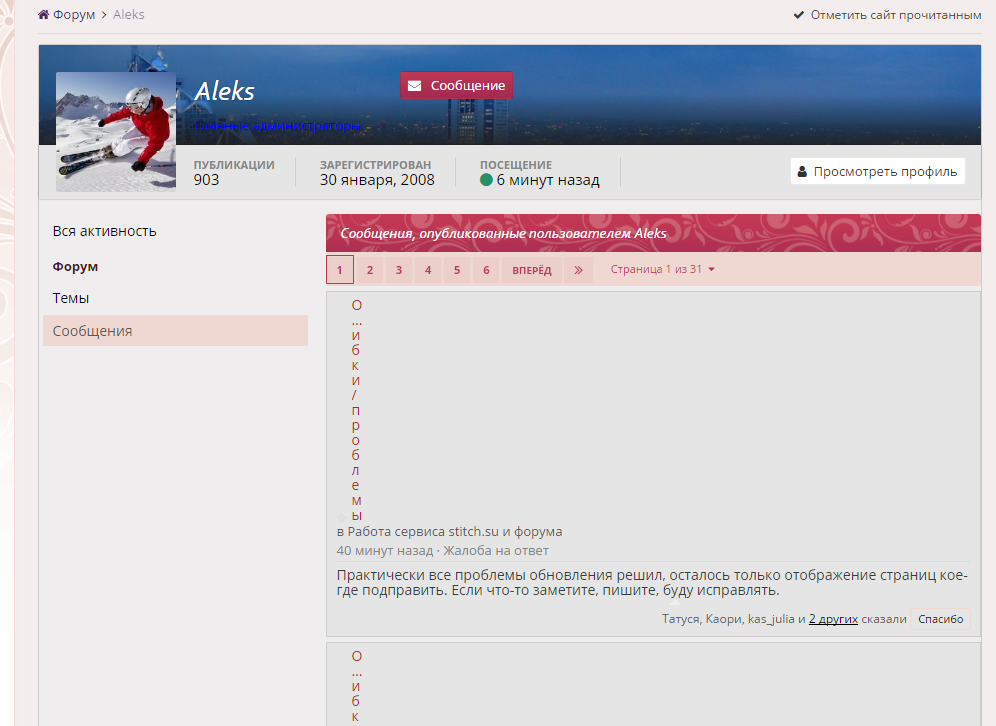Click the green online status dot
The height and width of the screenshot is (726, 996).
coord(486,180)
